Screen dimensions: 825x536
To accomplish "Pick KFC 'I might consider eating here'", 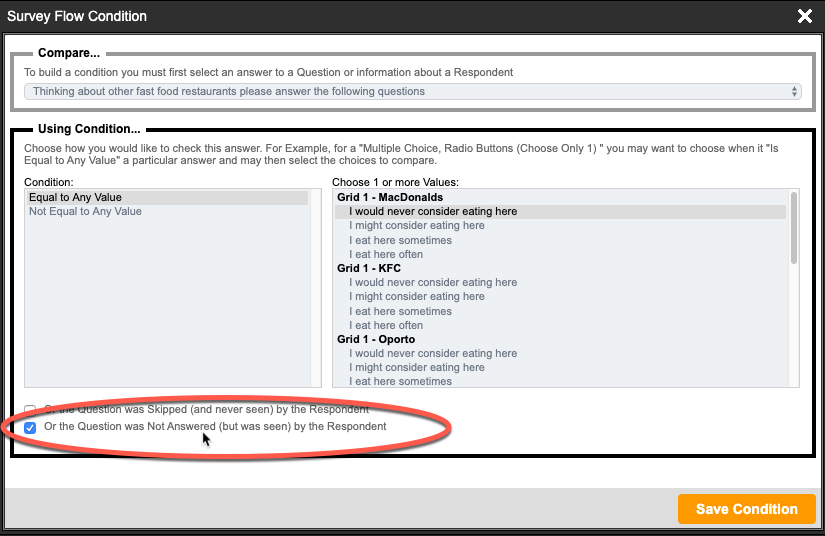I will pyautogui.click(x=417, y=297).
